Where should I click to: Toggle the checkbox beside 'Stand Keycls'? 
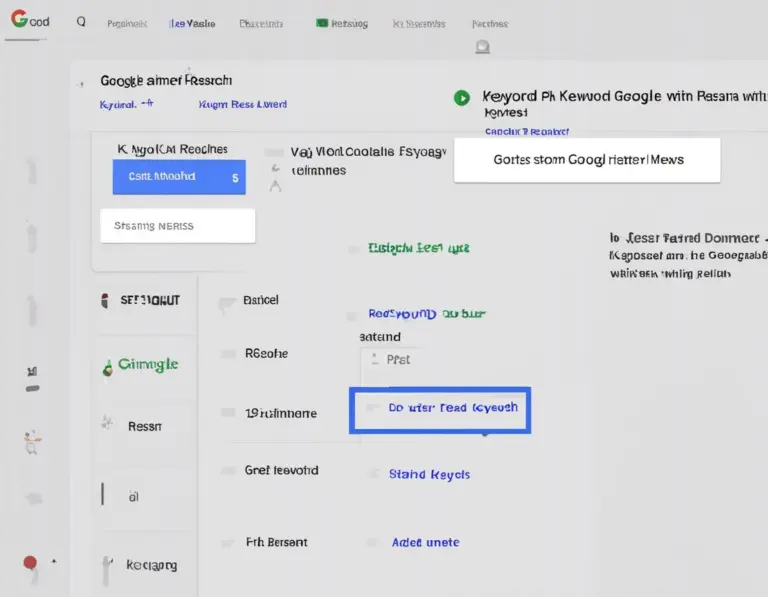373,473
